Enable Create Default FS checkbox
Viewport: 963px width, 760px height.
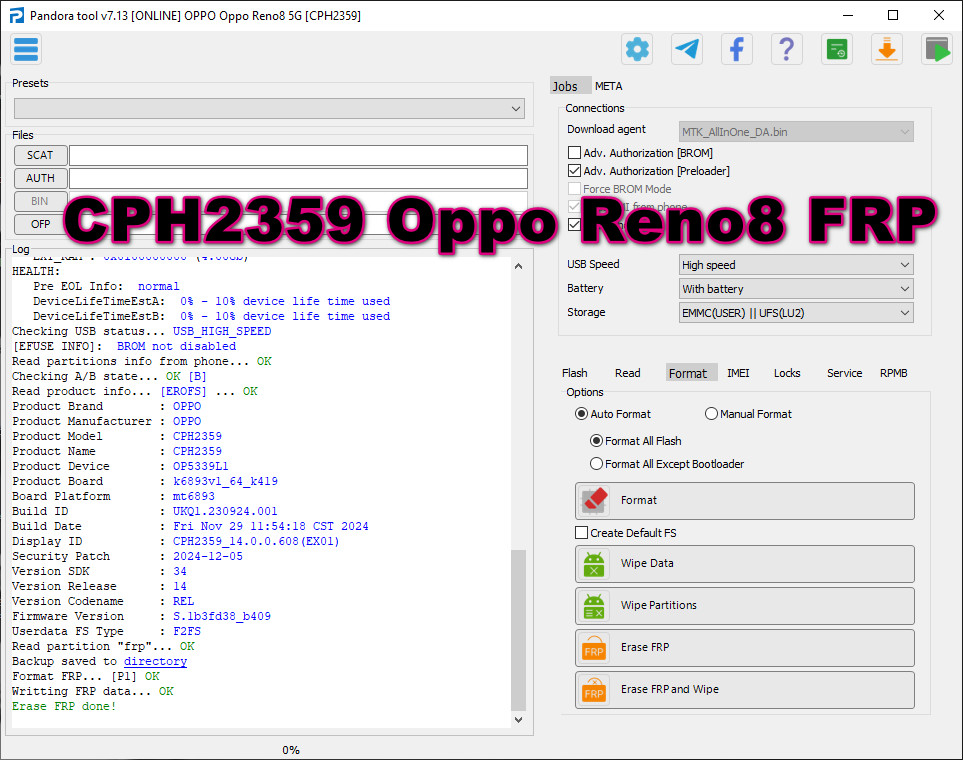pyautogui.click(x=582, y=533)
